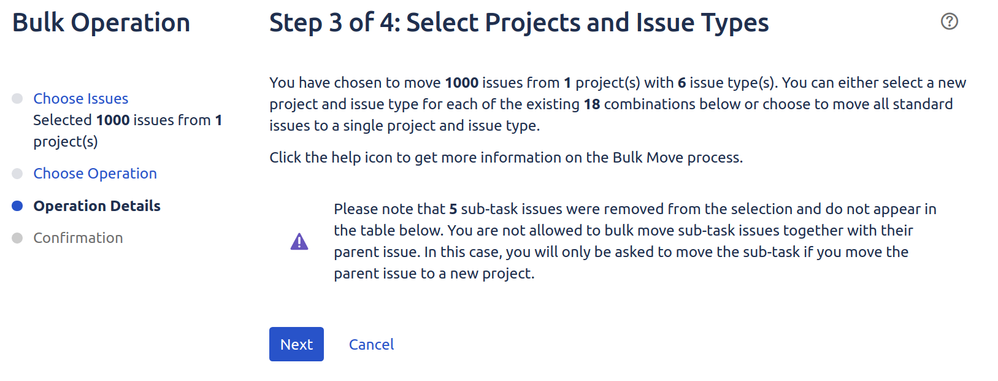Select the Operation Details step label
The height and width of the screenshot is (381, 998).
[x=97, y=206]
